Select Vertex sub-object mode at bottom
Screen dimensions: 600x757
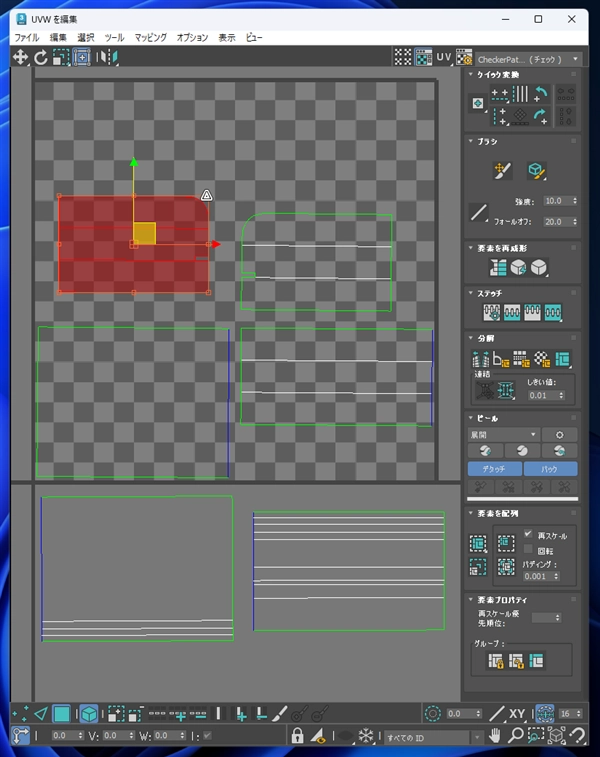click(20, 714)
